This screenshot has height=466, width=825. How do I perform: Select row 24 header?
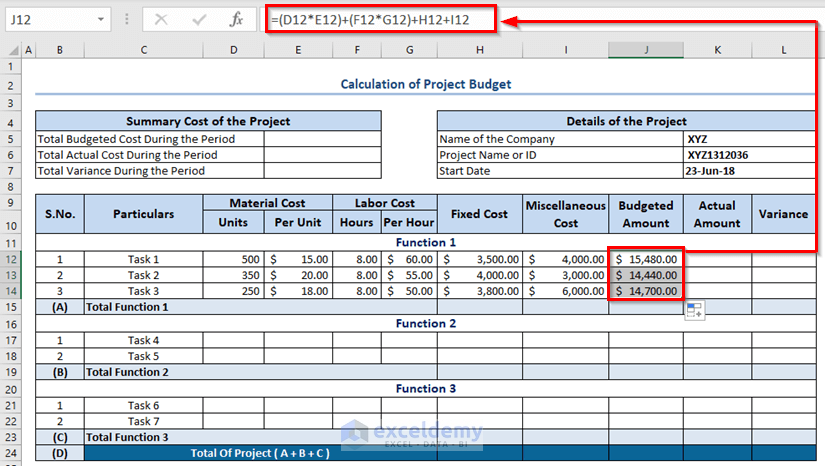(11, 453)
